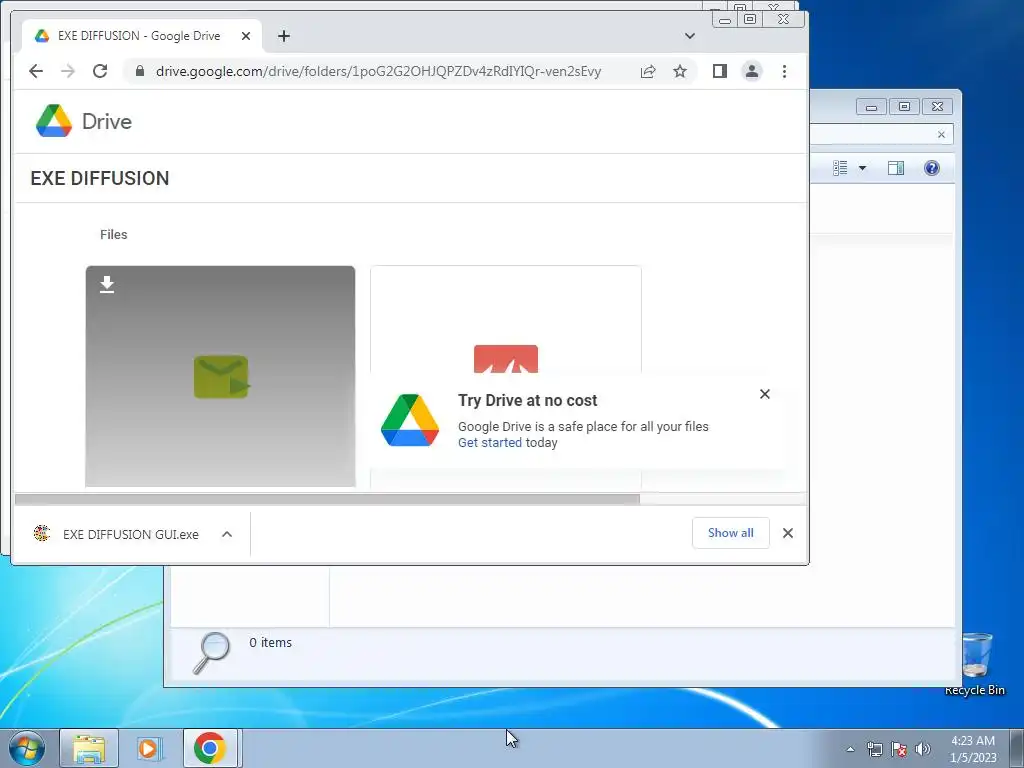Toggle the Explorer preview pane
The width and height of the screenshot is (1024, 768).
[x=895, y=168]
